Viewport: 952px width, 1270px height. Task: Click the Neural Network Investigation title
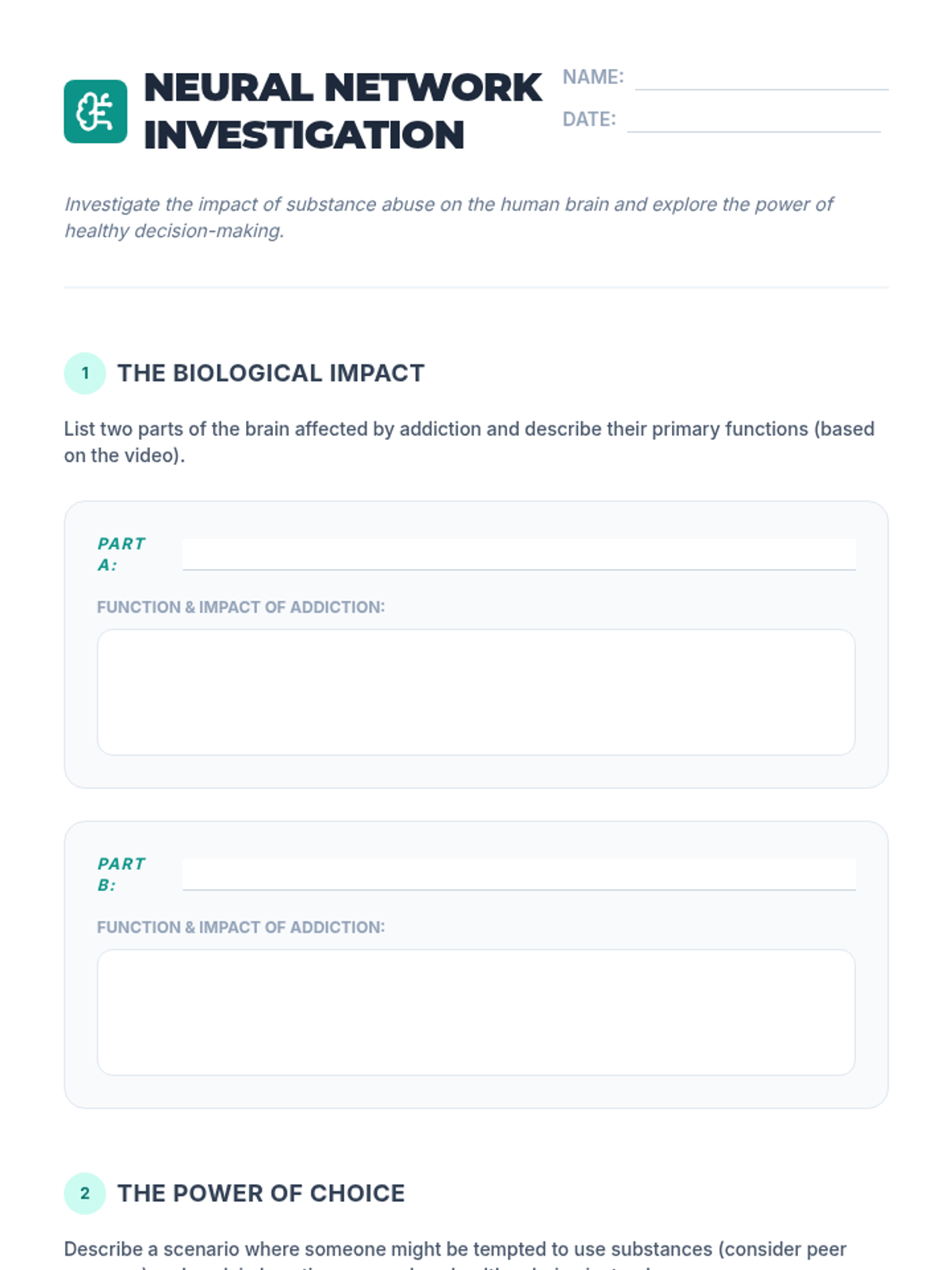pos(343,111)
